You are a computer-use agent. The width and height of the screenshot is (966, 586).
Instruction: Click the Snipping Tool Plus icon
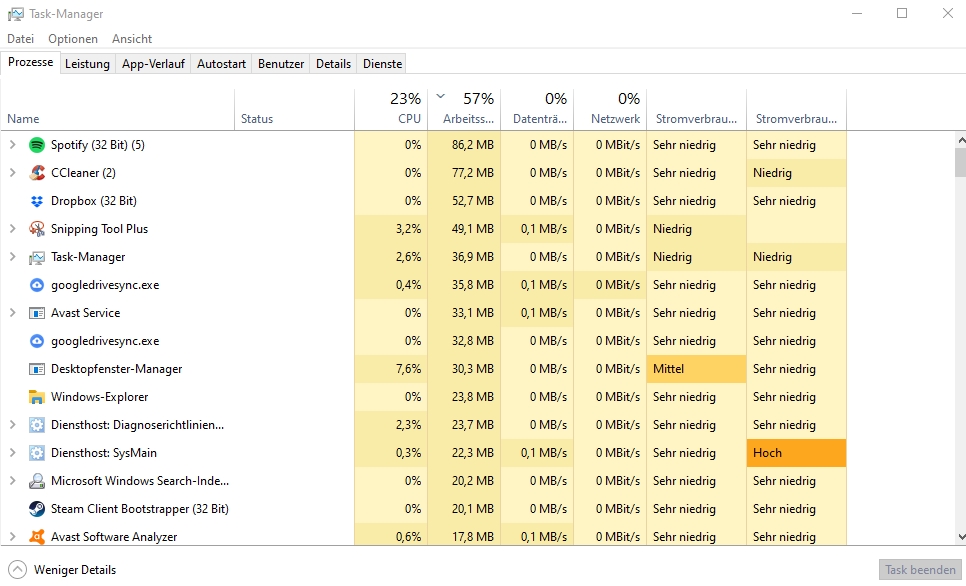click(x=37, y=229)
